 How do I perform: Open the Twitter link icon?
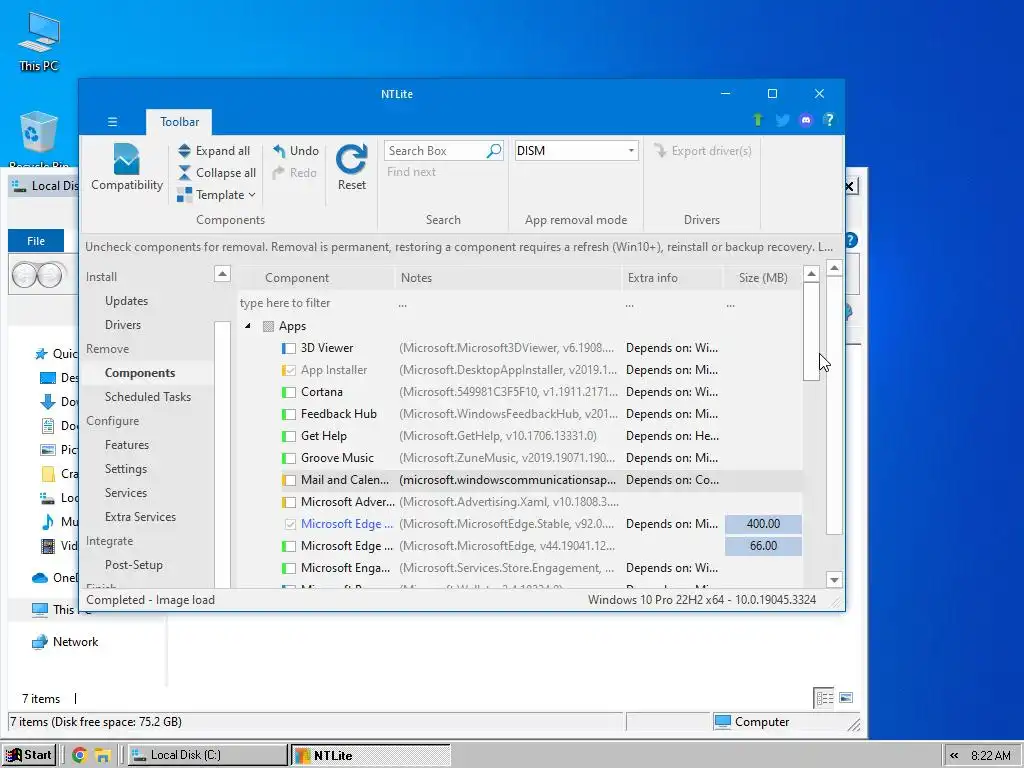point(782,120)
